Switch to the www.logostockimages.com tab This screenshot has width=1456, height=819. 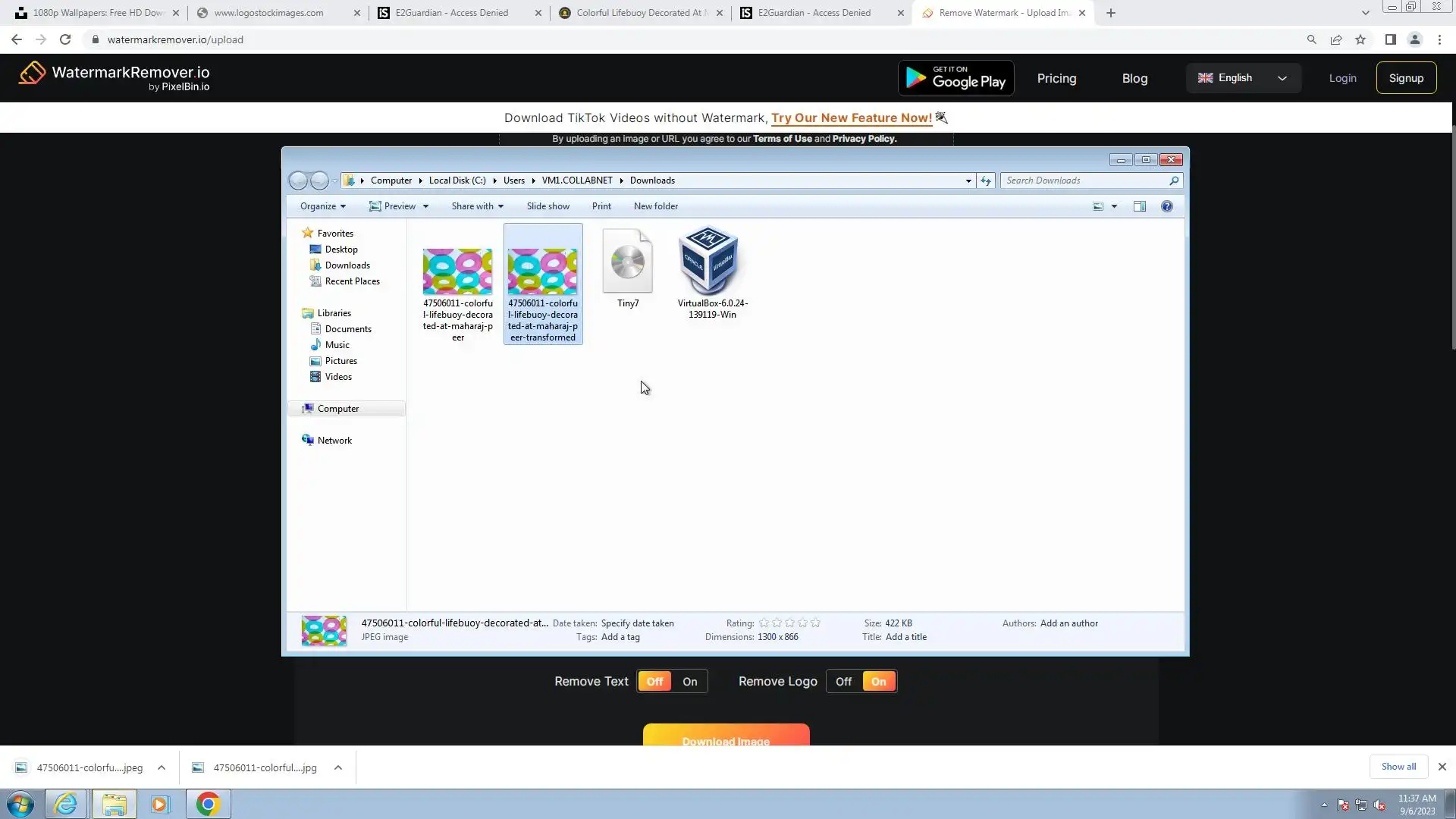(268, 13)
